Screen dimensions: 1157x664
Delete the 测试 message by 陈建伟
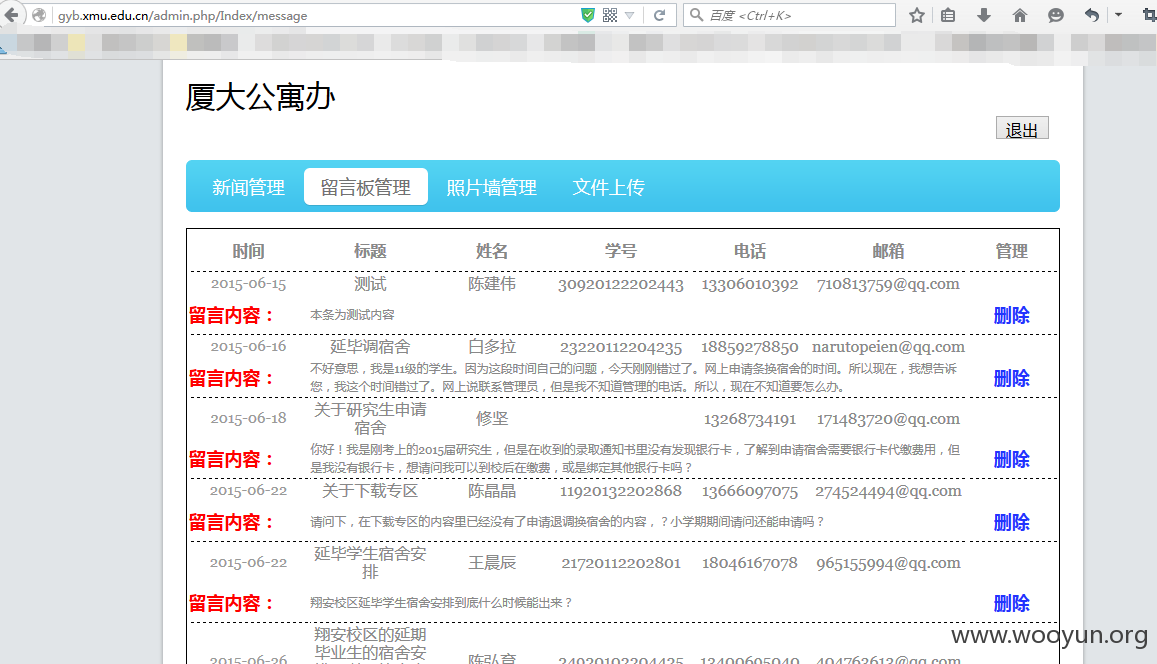click(x=1012, y=316)
